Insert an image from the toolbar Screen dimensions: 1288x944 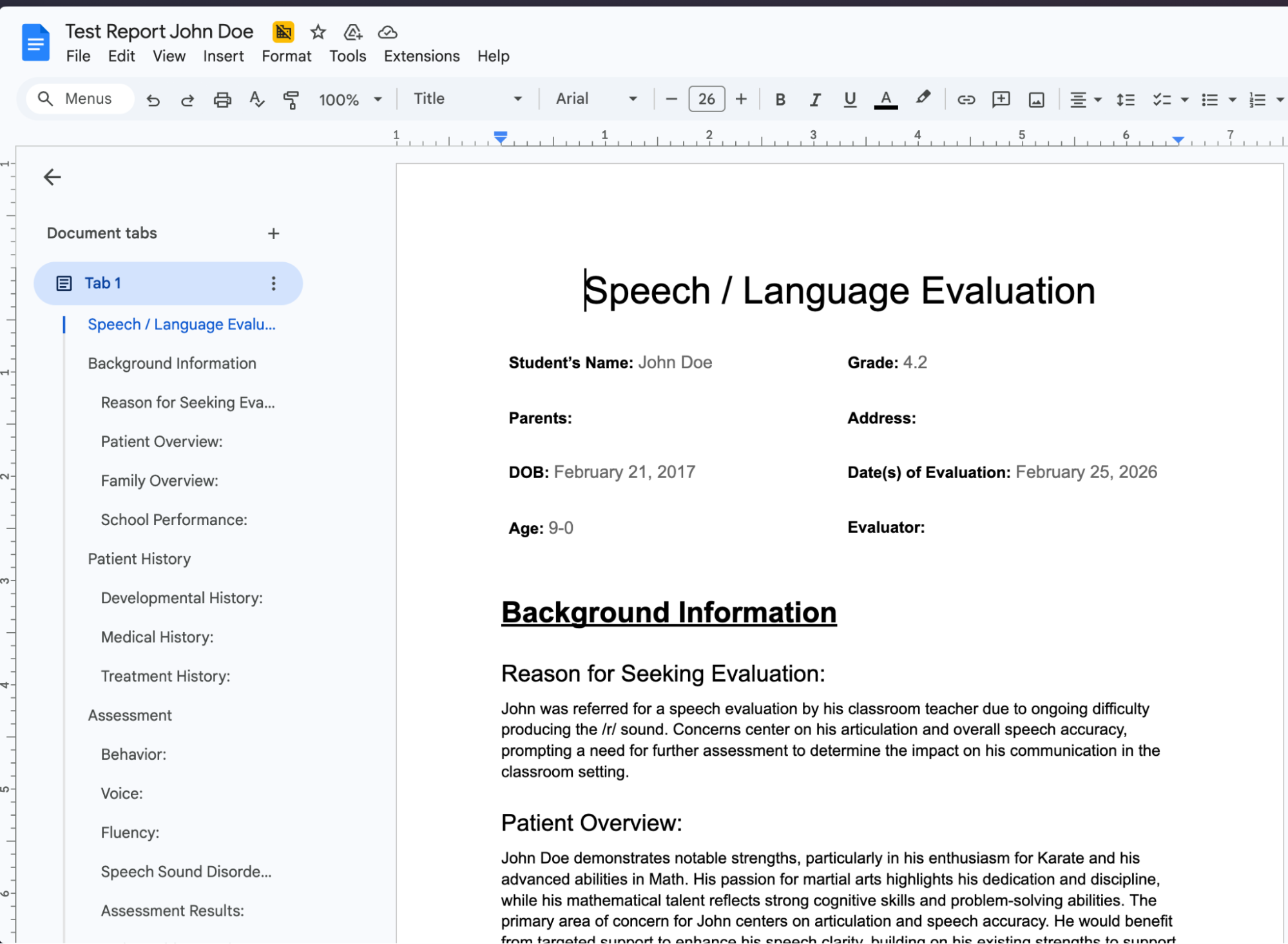pos(1035,99)
